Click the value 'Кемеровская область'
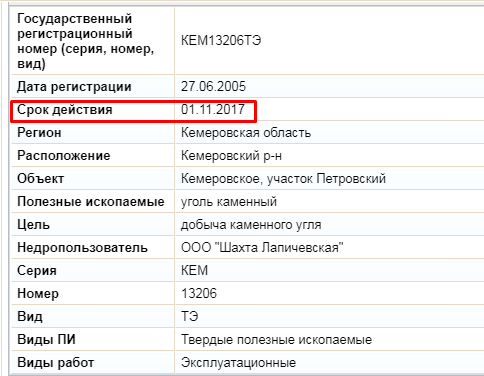Viewport: 484px width, 376px height. click(246, 133)
